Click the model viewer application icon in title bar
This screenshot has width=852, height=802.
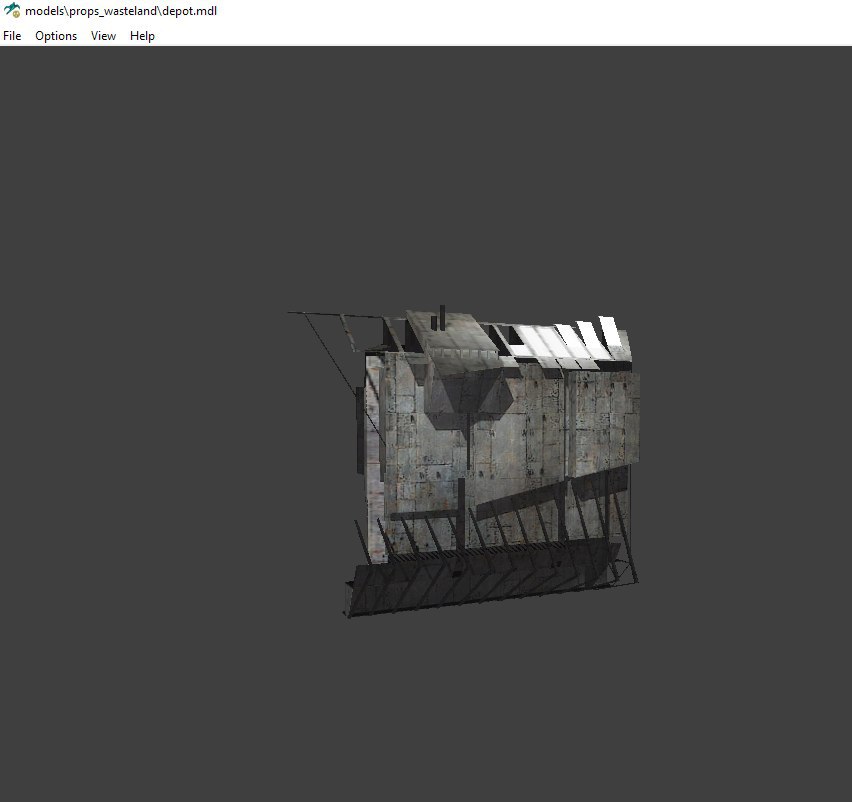pyautogui.click(x=12, y=10)
